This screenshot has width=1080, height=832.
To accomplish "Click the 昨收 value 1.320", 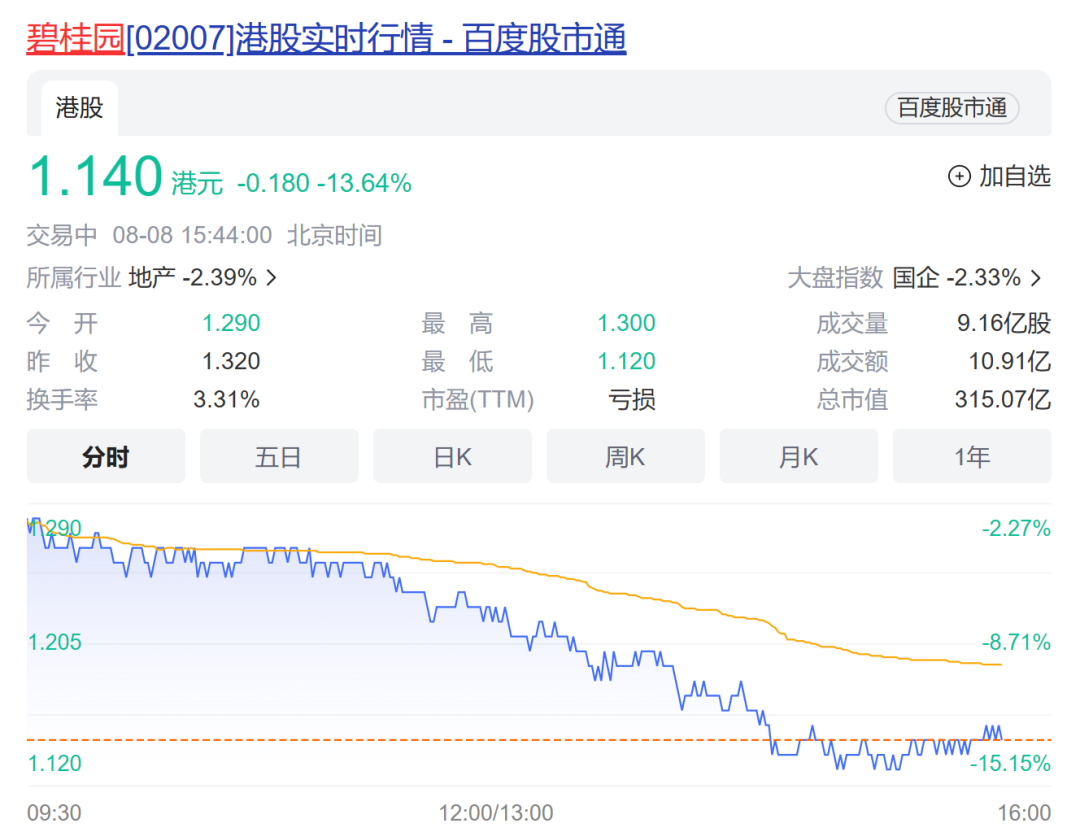I will [231, 361].
